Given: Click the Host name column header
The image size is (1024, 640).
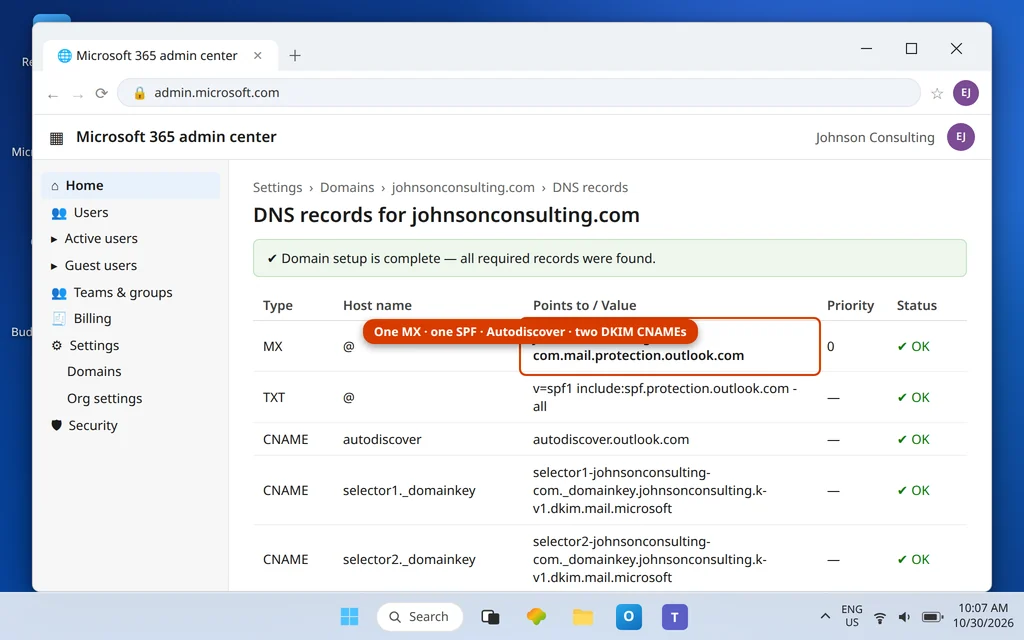Looking at the screenshot, I should 377,306.
